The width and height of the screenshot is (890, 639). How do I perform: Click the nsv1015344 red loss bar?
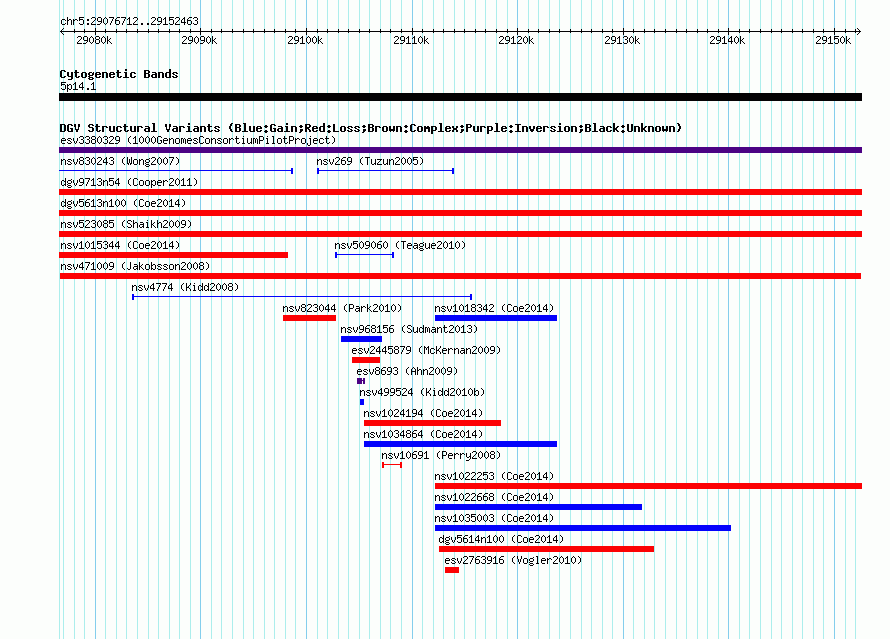click(174, 255)
